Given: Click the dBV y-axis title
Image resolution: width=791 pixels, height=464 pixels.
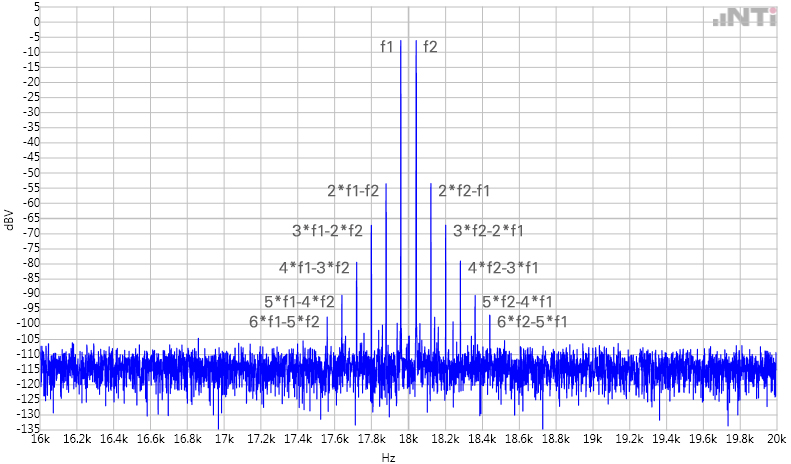Looking at the screenshot, I should [9, 218].
